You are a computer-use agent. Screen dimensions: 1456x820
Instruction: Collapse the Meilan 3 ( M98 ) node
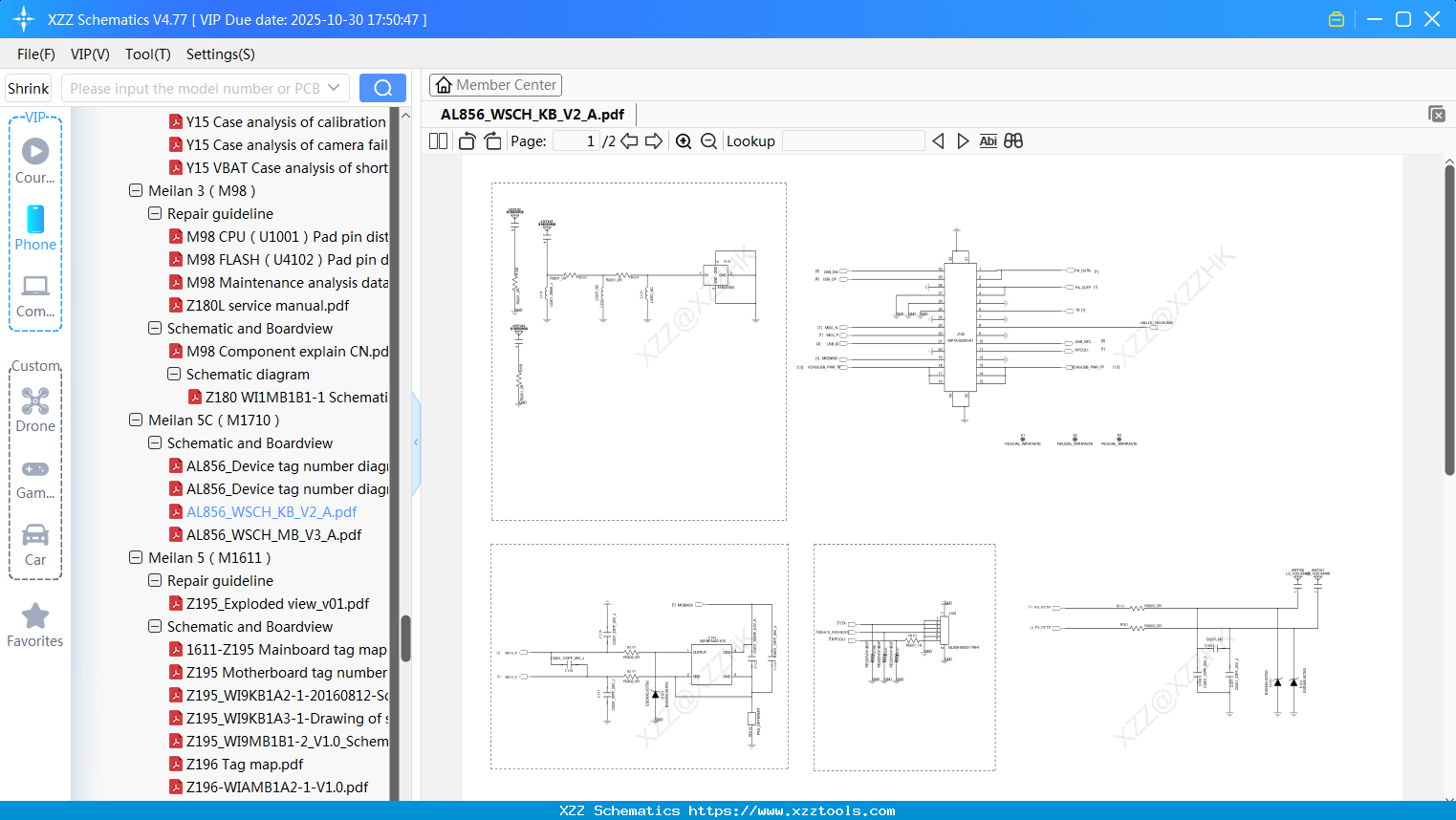point(136,191)
